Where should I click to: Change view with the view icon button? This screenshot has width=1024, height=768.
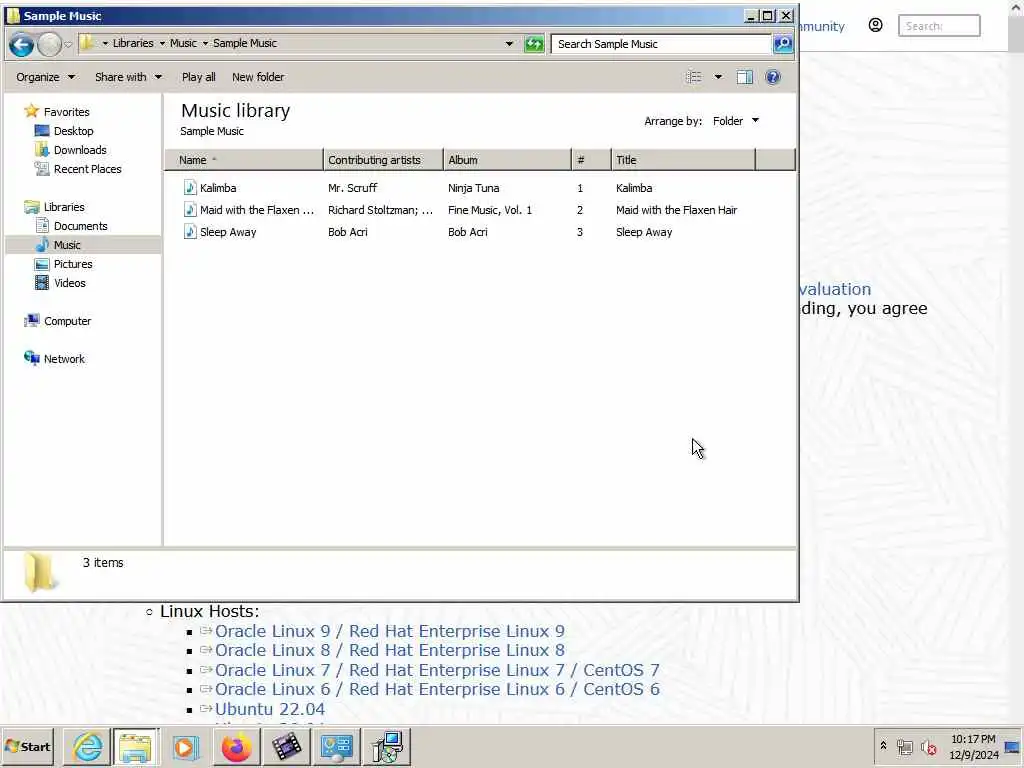point(694,77)
